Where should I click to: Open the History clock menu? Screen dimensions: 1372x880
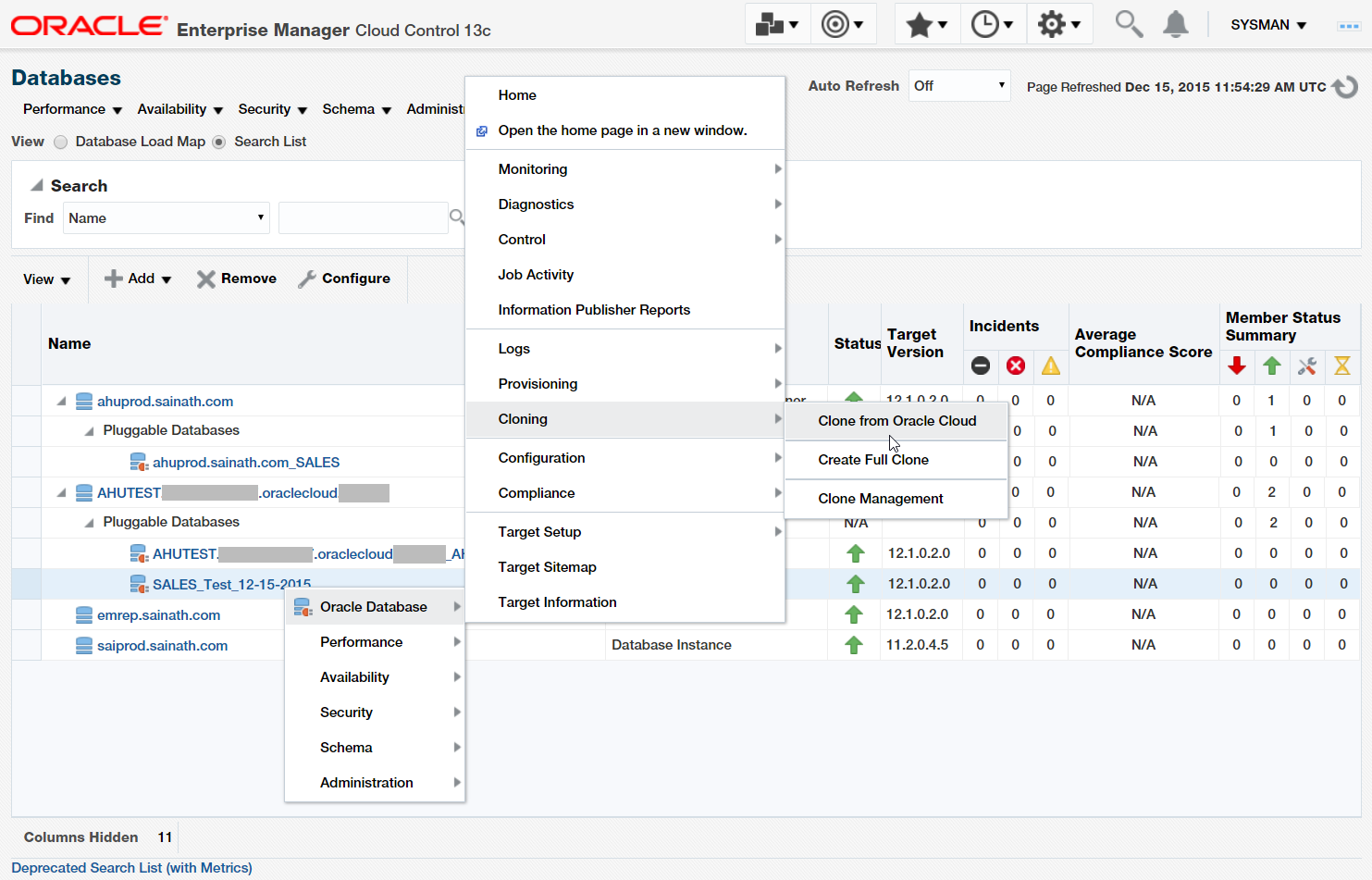click(993, 24)
